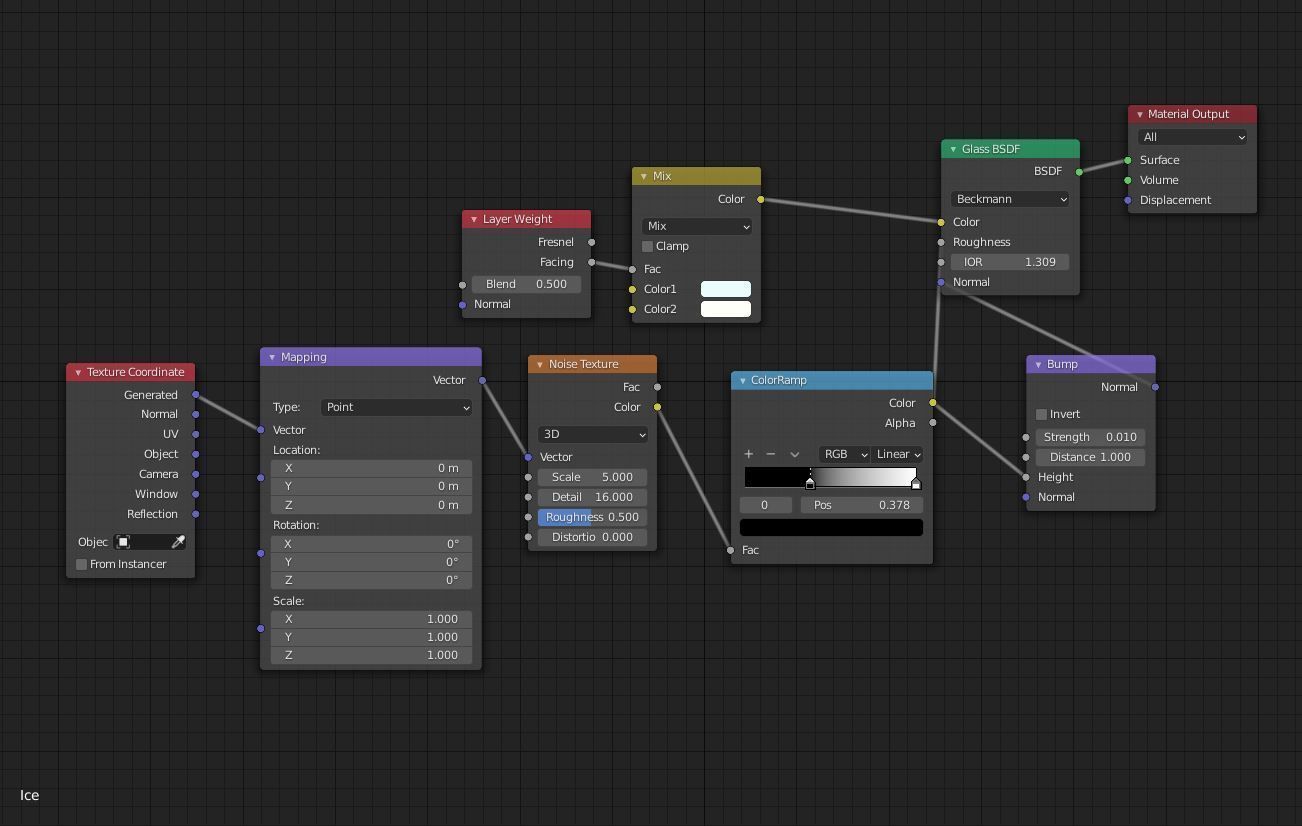Image resolution: width=1302 pixels, height=826 pixels.
Task: Select the white color stop marker in ColorRamp
Action: point(915,483)
